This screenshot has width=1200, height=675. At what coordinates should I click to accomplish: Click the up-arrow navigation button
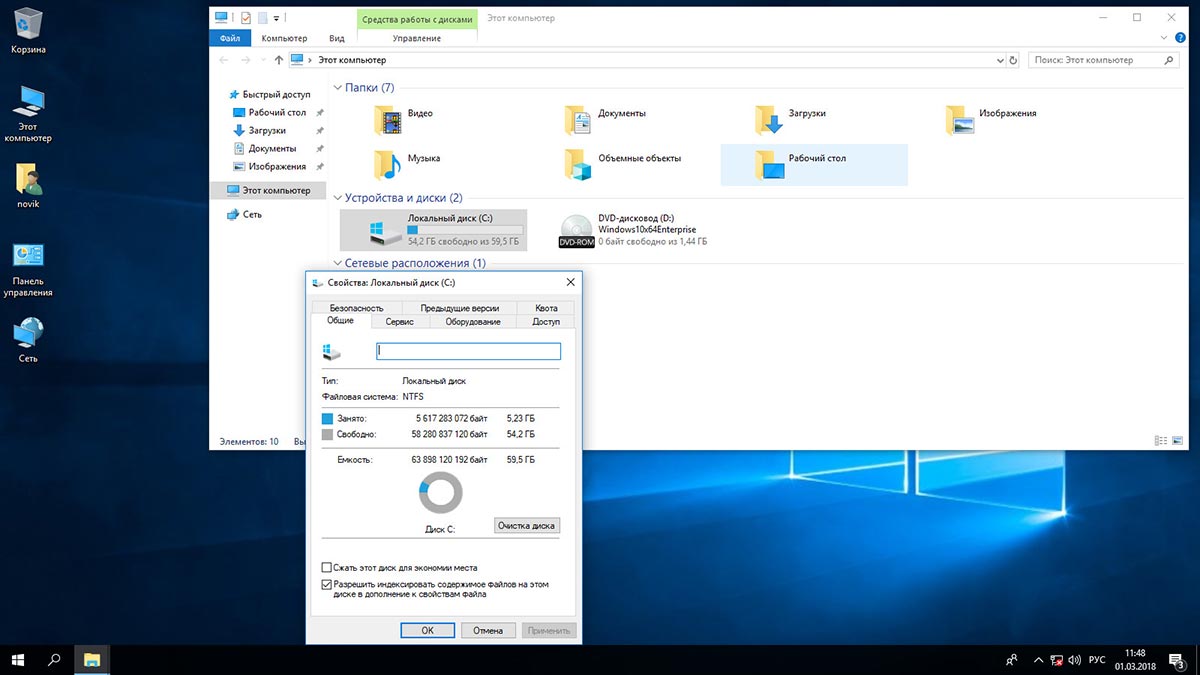click(279, 60)
